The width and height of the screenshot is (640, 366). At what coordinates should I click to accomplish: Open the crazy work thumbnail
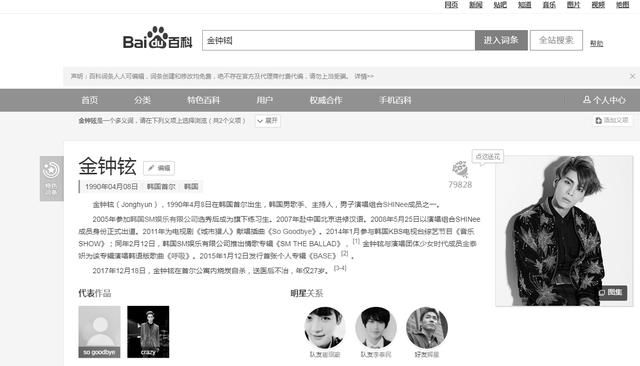[x=148, y=332]
